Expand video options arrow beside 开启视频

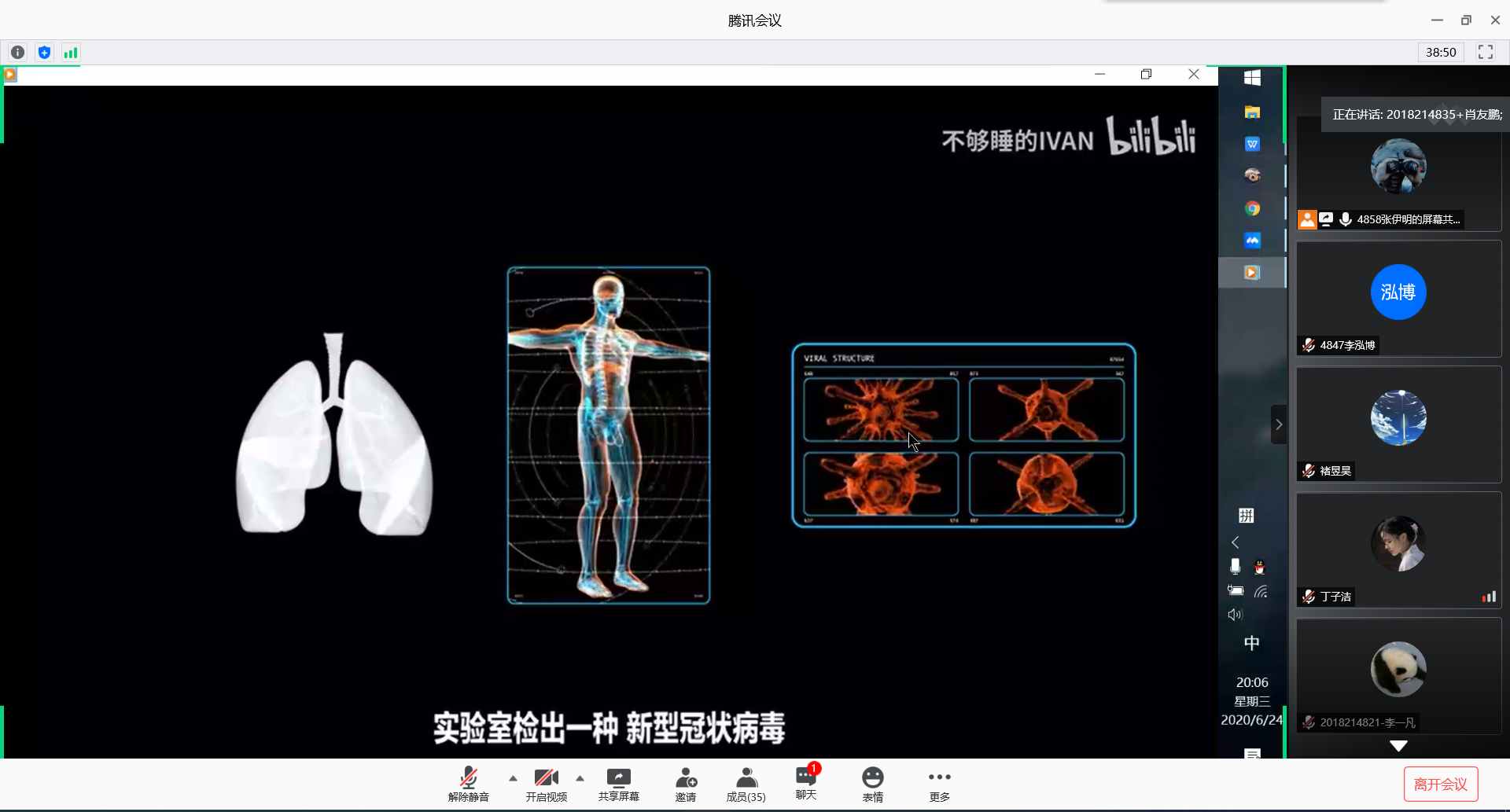580,778
